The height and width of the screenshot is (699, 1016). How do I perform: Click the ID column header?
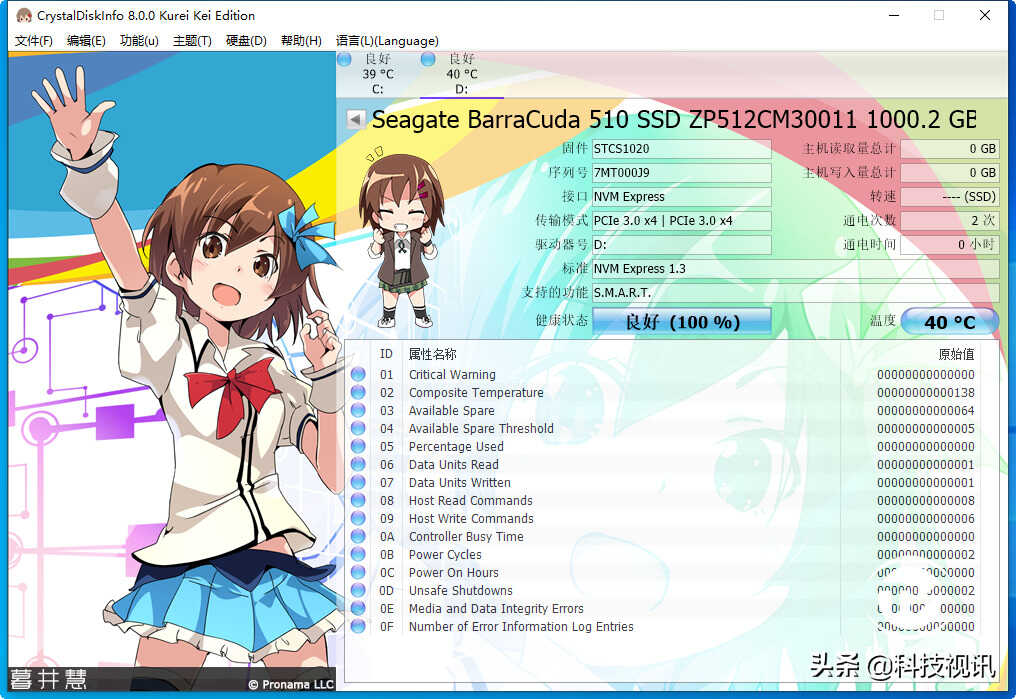386,354
